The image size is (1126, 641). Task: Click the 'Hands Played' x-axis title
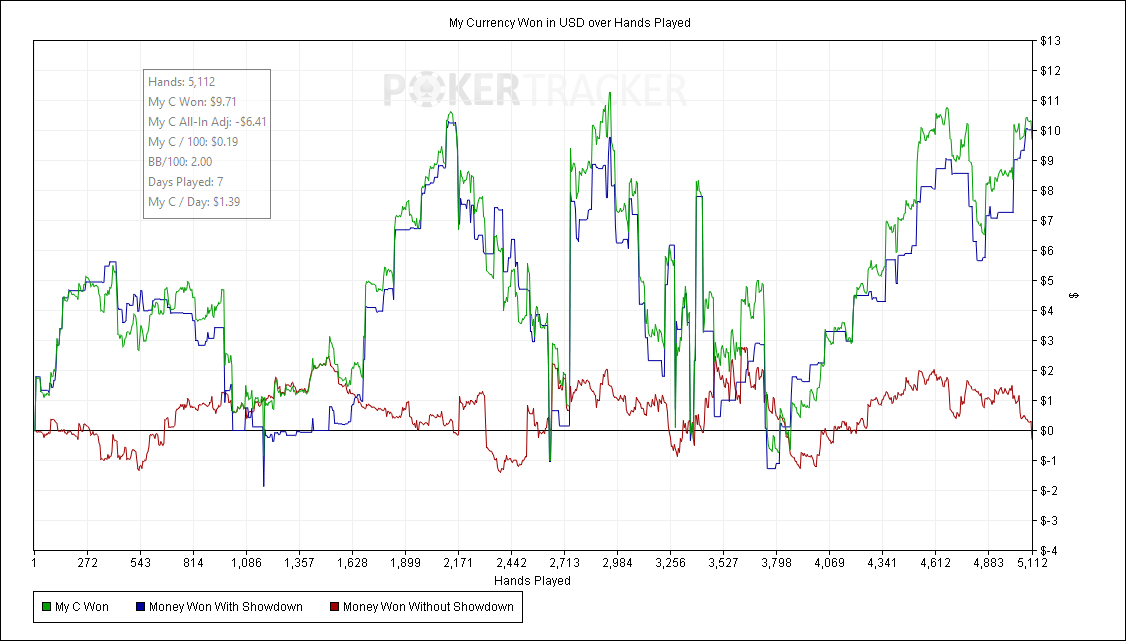click(532, 581)
